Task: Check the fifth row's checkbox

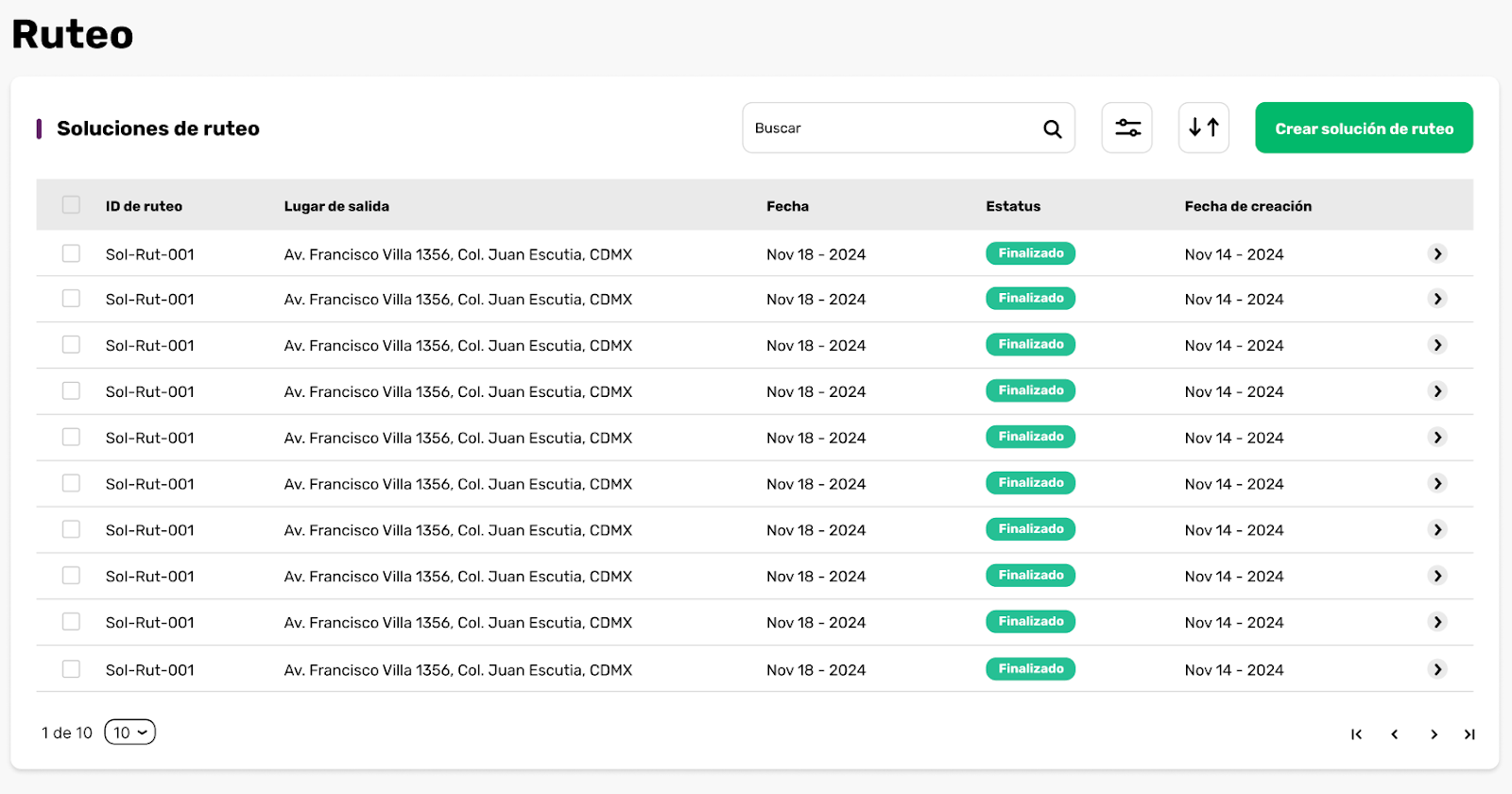Action: (71, 437)
